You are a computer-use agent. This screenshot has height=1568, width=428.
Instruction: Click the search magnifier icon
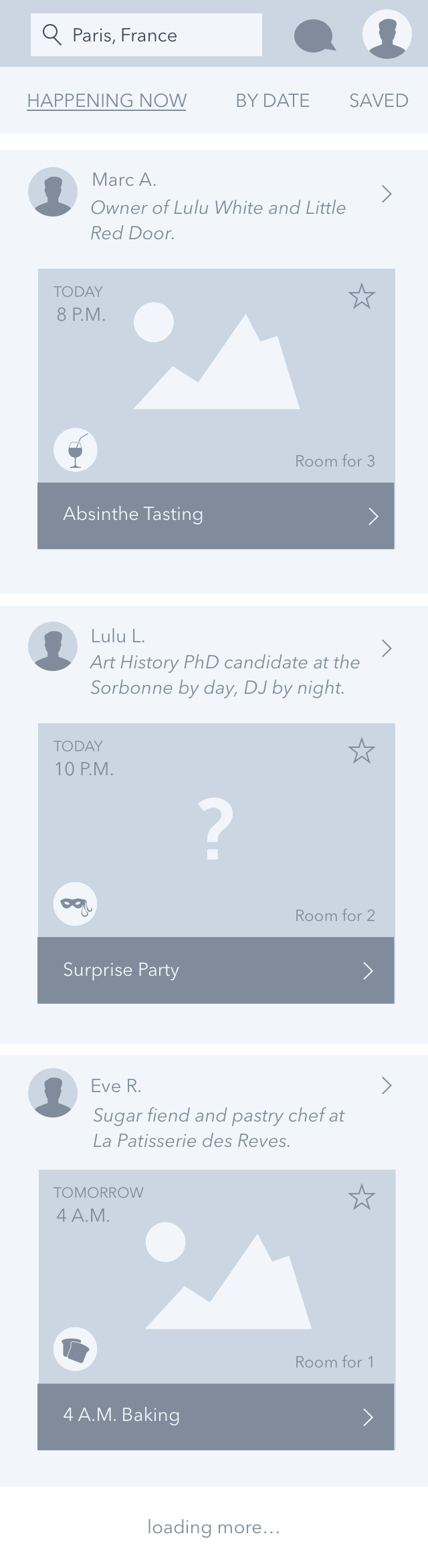pyautogui.click(x=51, y=34)
